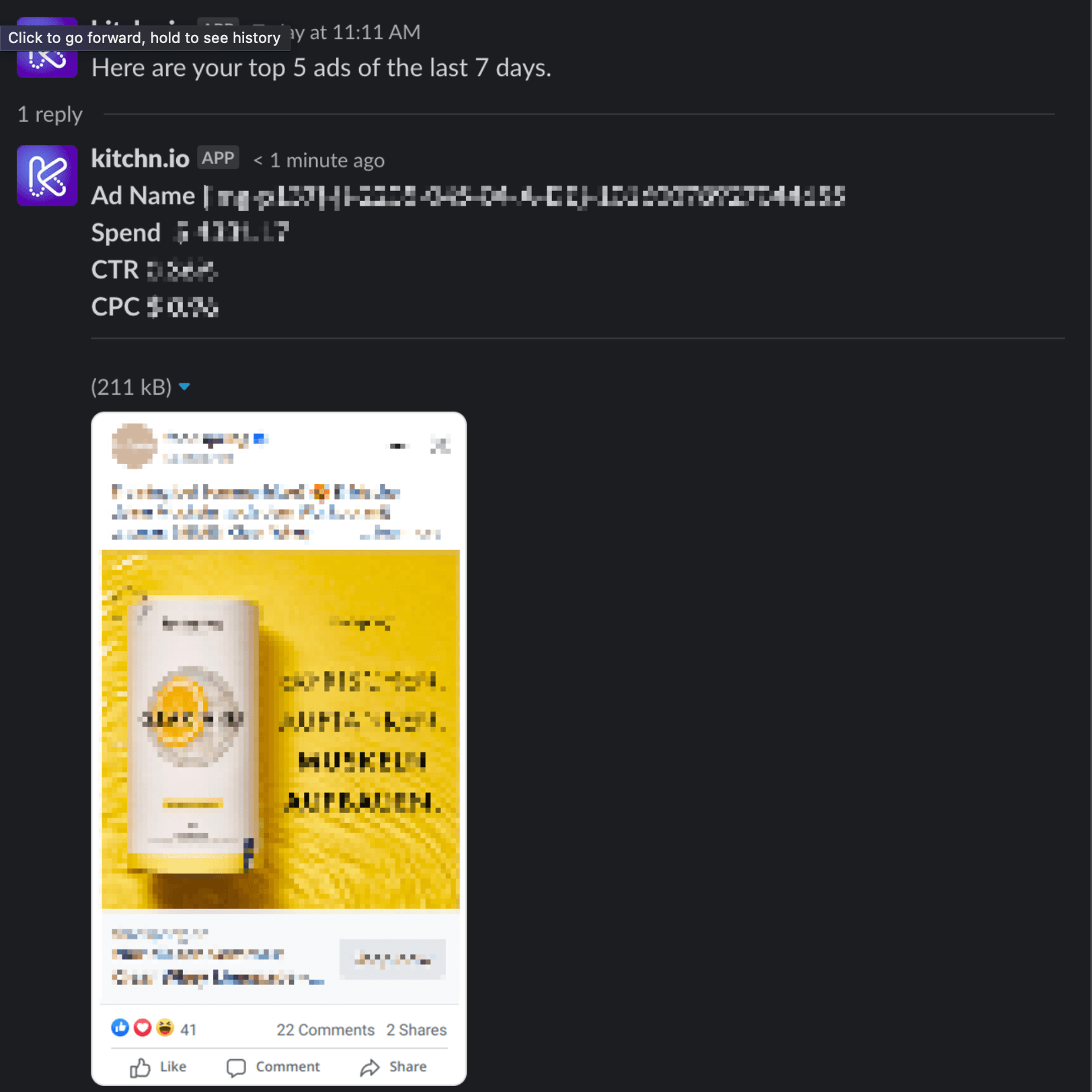This screenshot has height=1092, width=1092.
Task: Open the 22 Comments count
Action: (325, 1030)
